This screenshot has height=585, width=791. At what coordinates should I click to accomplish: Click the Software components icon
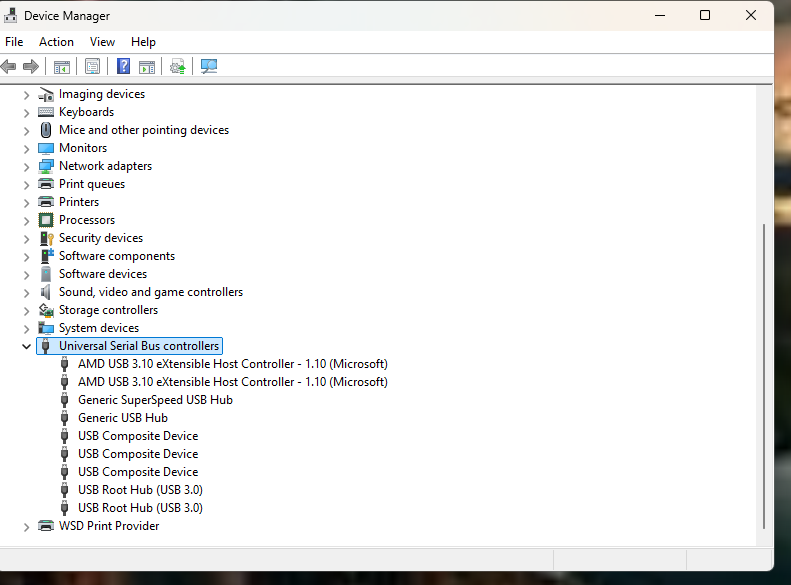46,256
